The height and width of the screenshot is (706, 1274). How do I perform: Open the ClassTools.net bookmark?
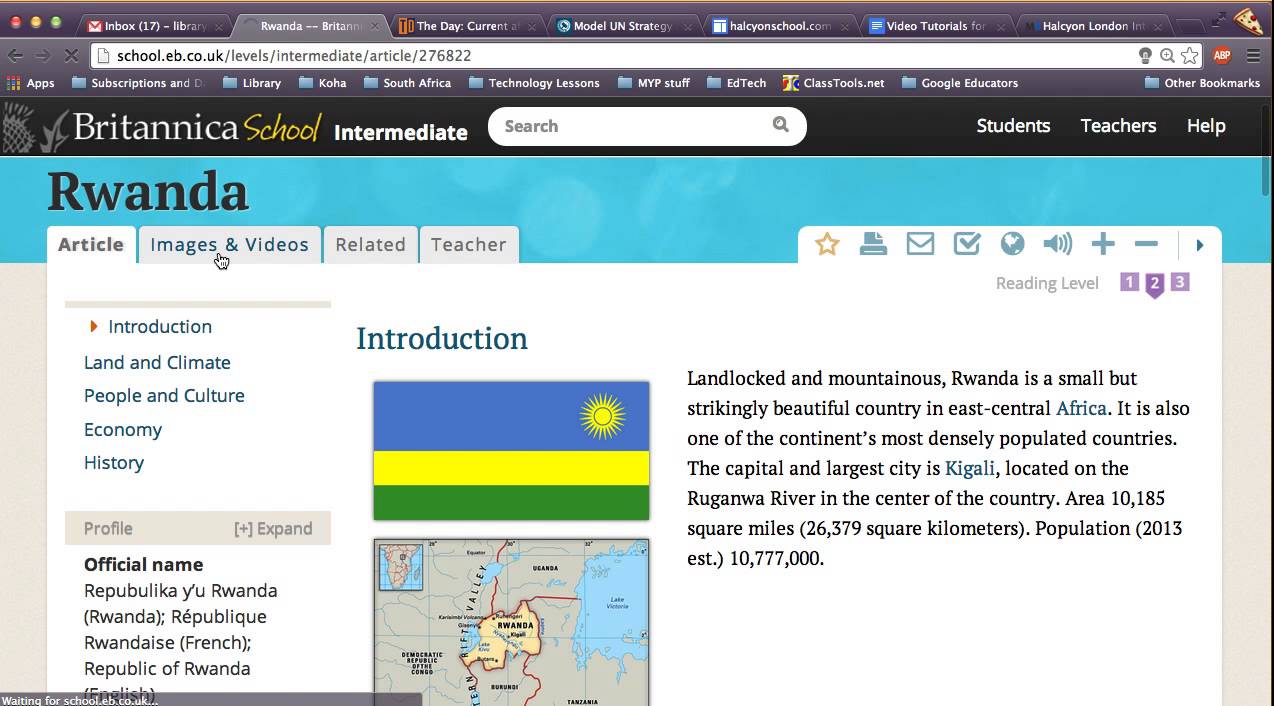834,83
